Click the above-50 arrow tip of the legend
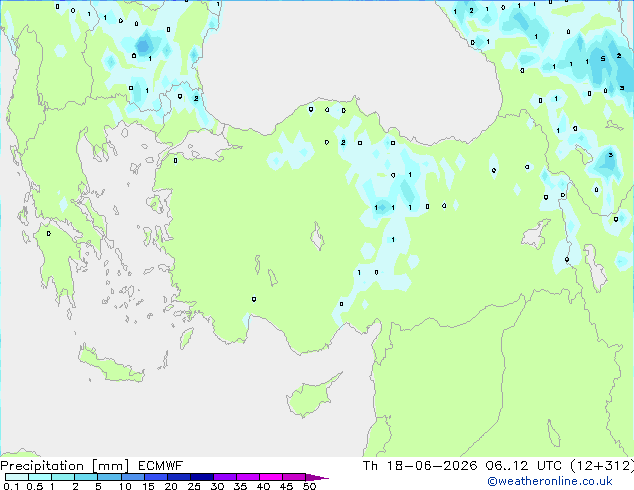 click(x=317, y=478)
